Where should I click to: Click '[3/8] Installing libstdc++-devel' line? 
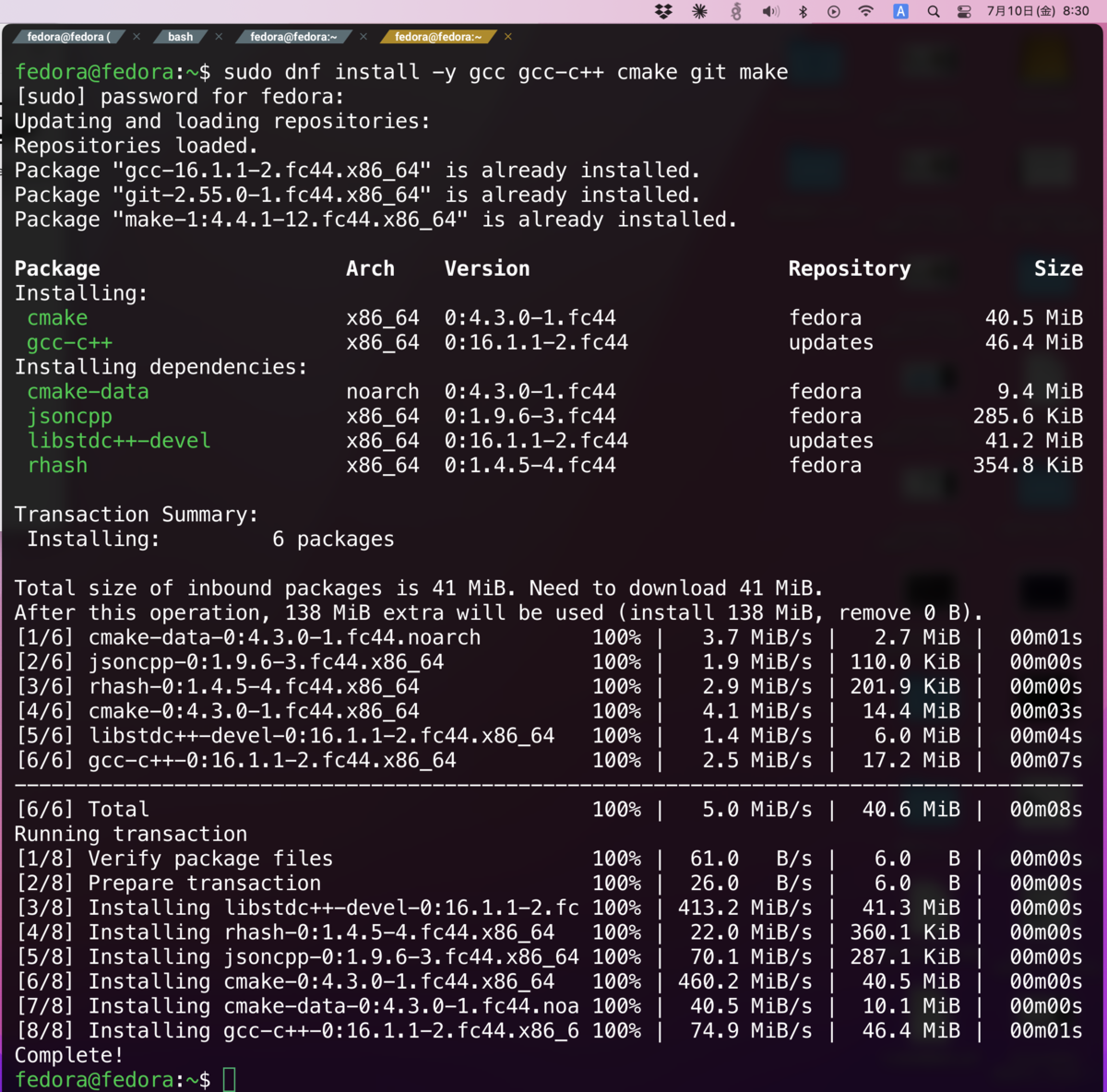(549, 908)
